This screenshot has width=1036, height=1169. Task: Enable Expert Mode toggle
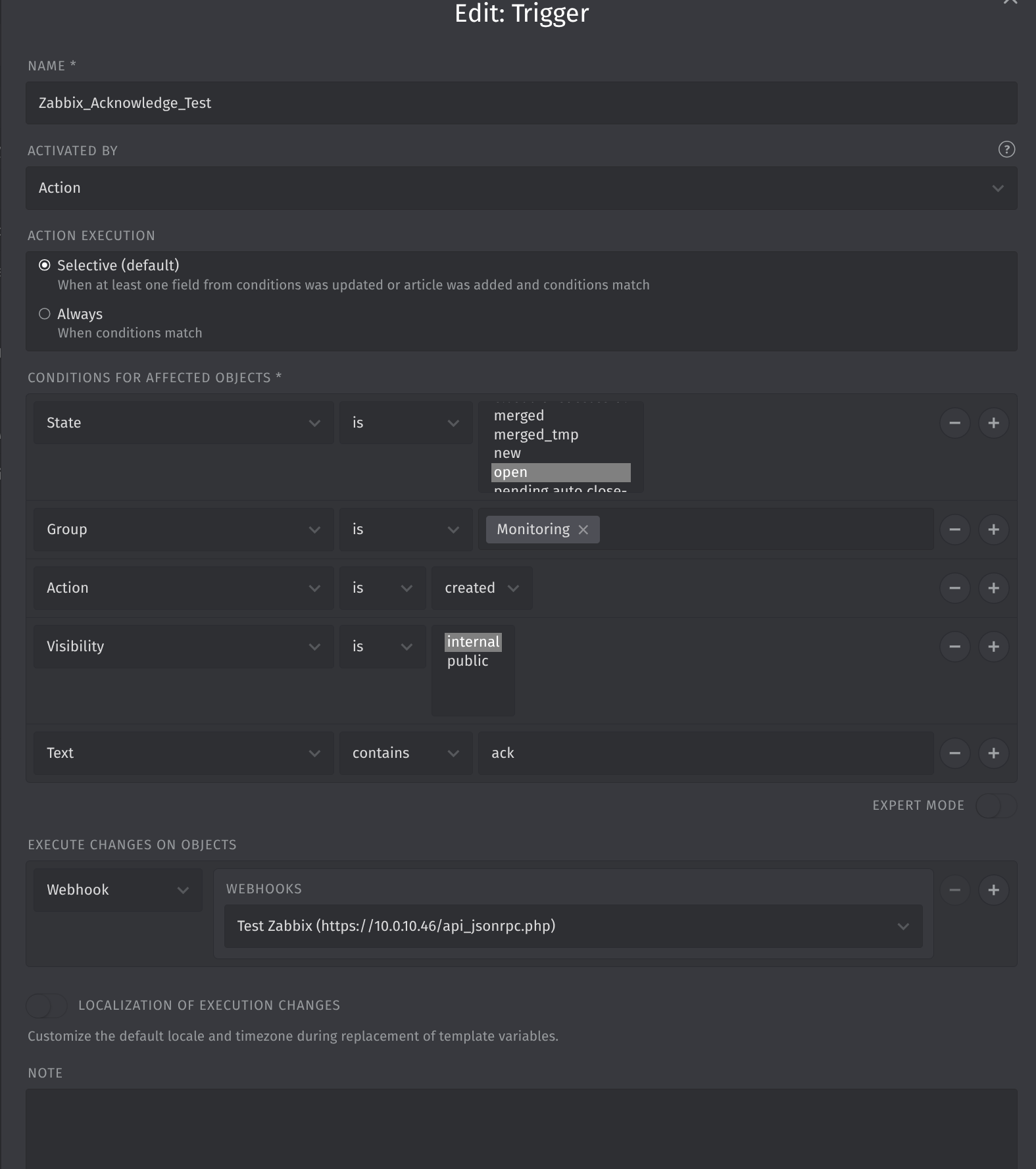[996, 806]
